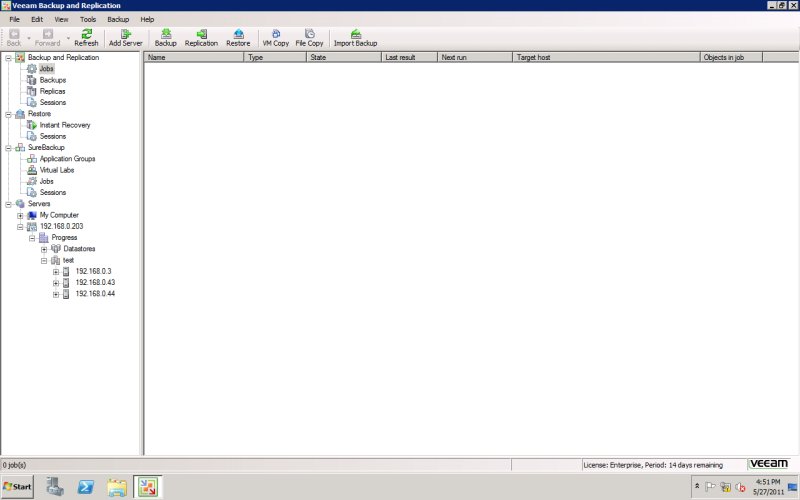The width and height of the screenshot is (800, 500).
Task: Sort by the Last result column header
Action: coord(409,57)
